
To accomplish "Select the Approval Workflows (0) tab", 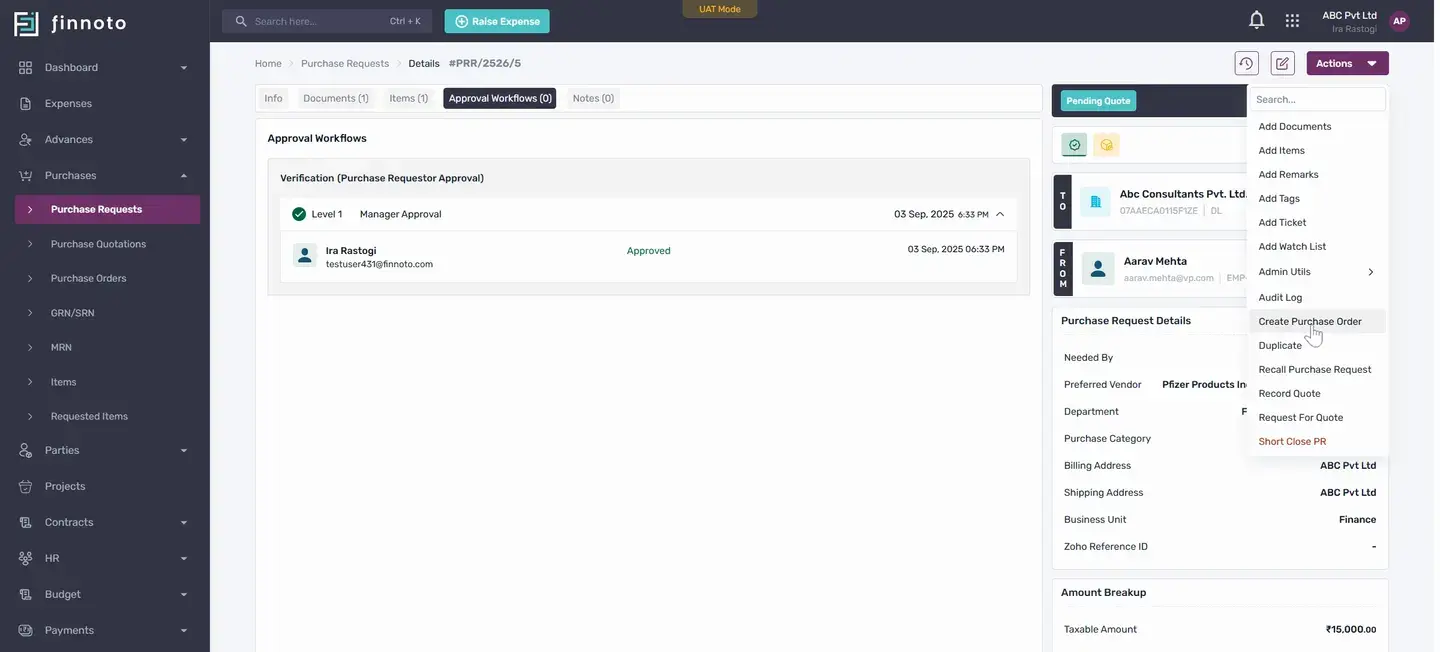I will click(x=500, y=98).
